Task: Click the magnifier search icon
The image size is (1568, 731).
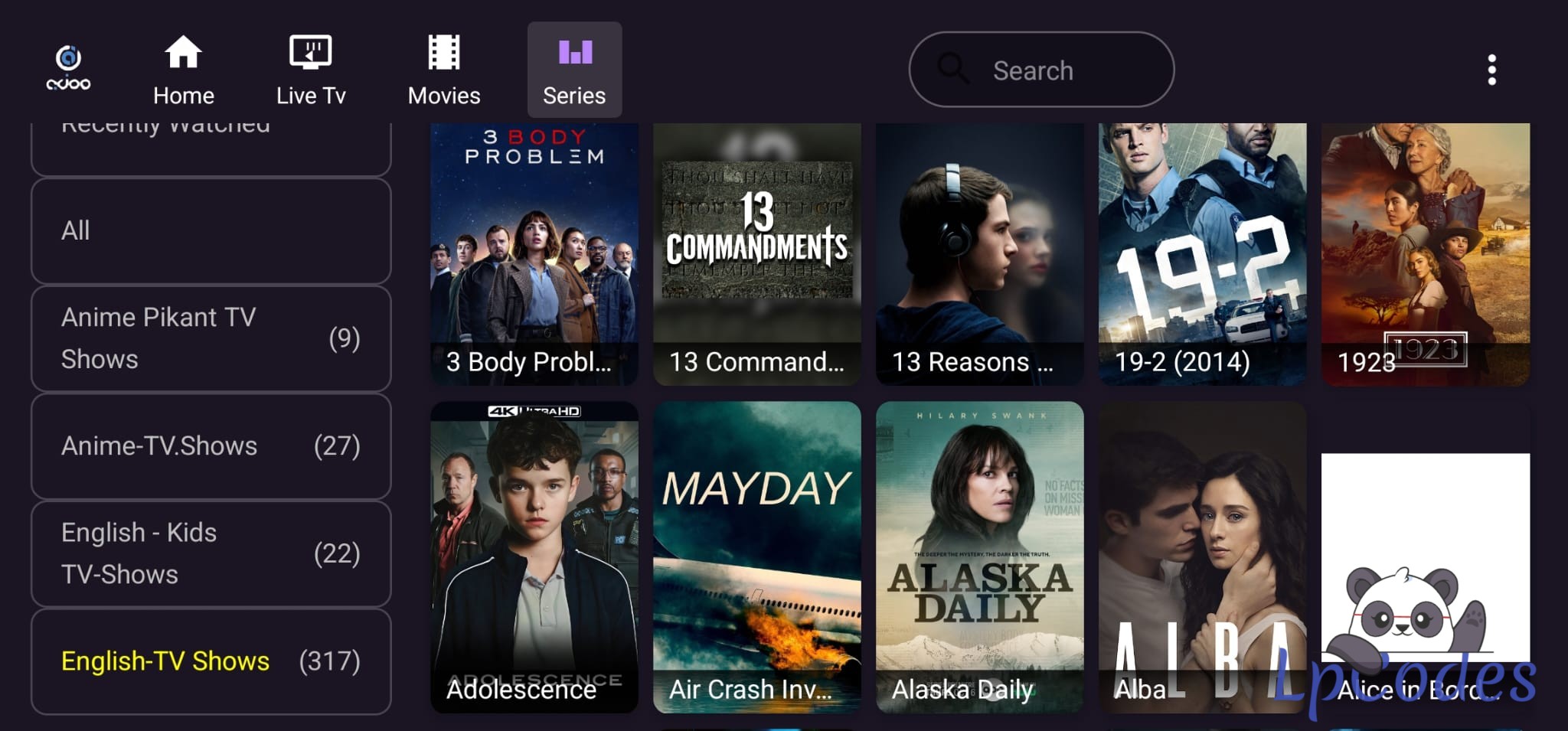Action: 953,69
